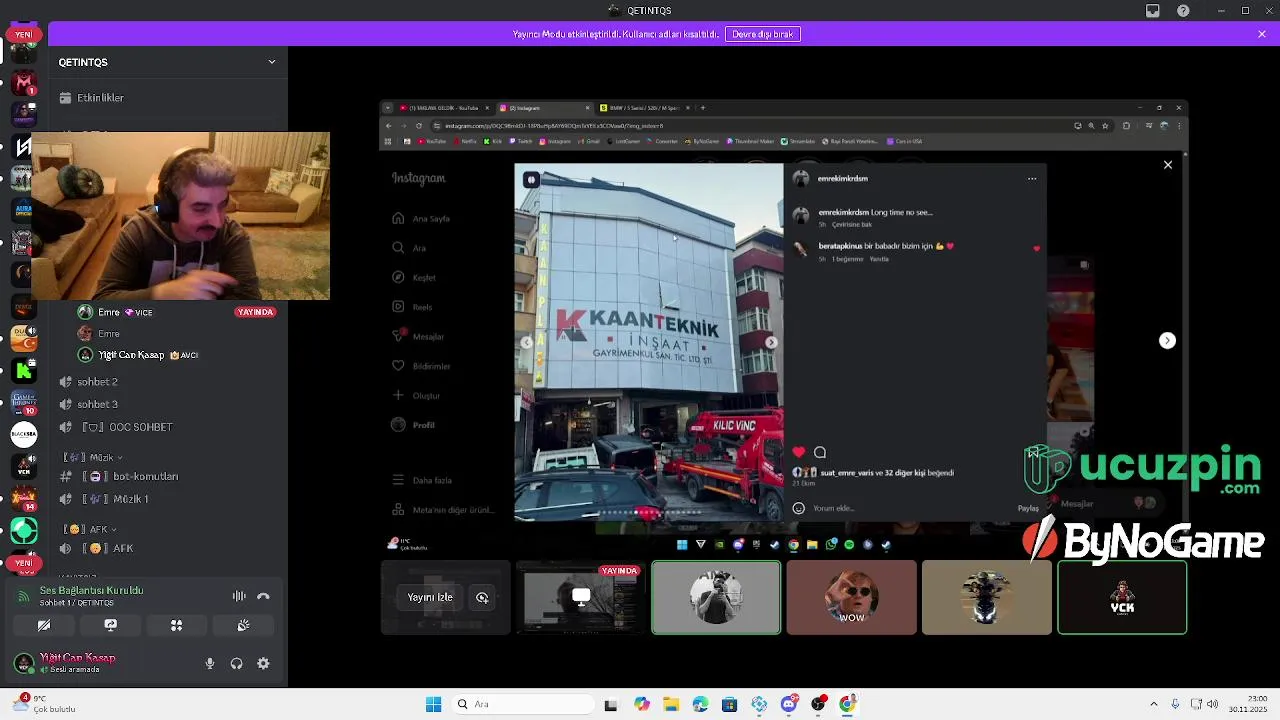1280x720 pixels.
Task: Select the motorcycle avatar participant tile
Action: [x=987, y=598]
